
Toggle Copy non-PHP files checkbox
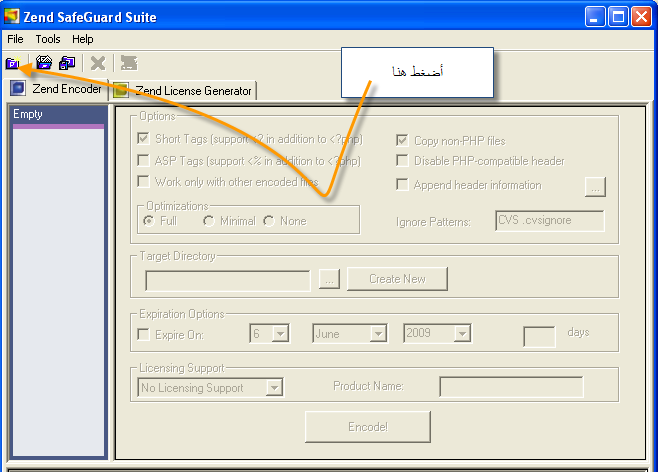click(x=402, y=140)
